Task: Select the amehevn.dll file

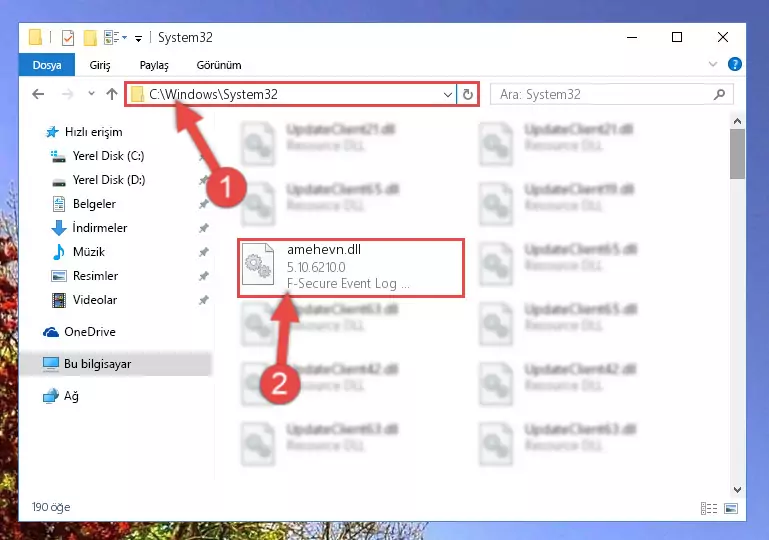Action: 351,268
